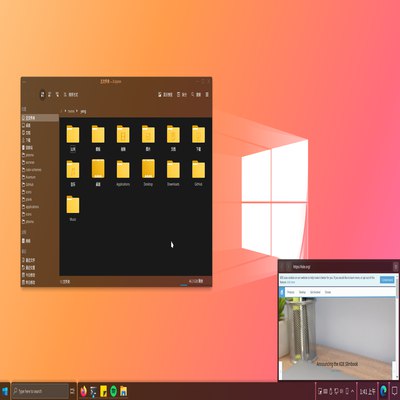400x400 pixels.
Task: Click the 'home' breadcrumb in Dolphin path bar
Action: 71,111
